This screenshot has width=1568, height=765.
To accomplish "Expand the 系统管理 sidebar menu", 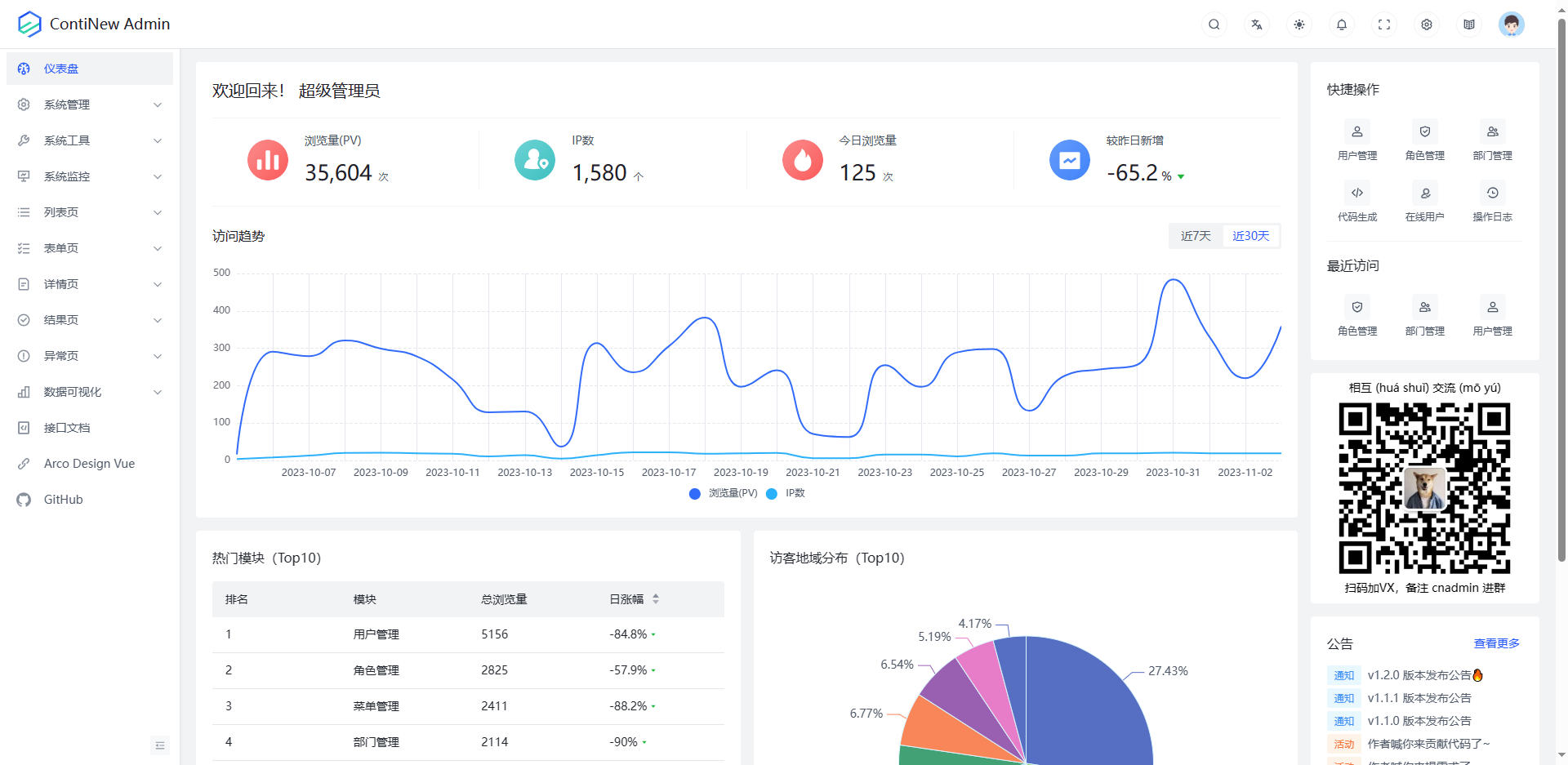I will click(90, 105).
